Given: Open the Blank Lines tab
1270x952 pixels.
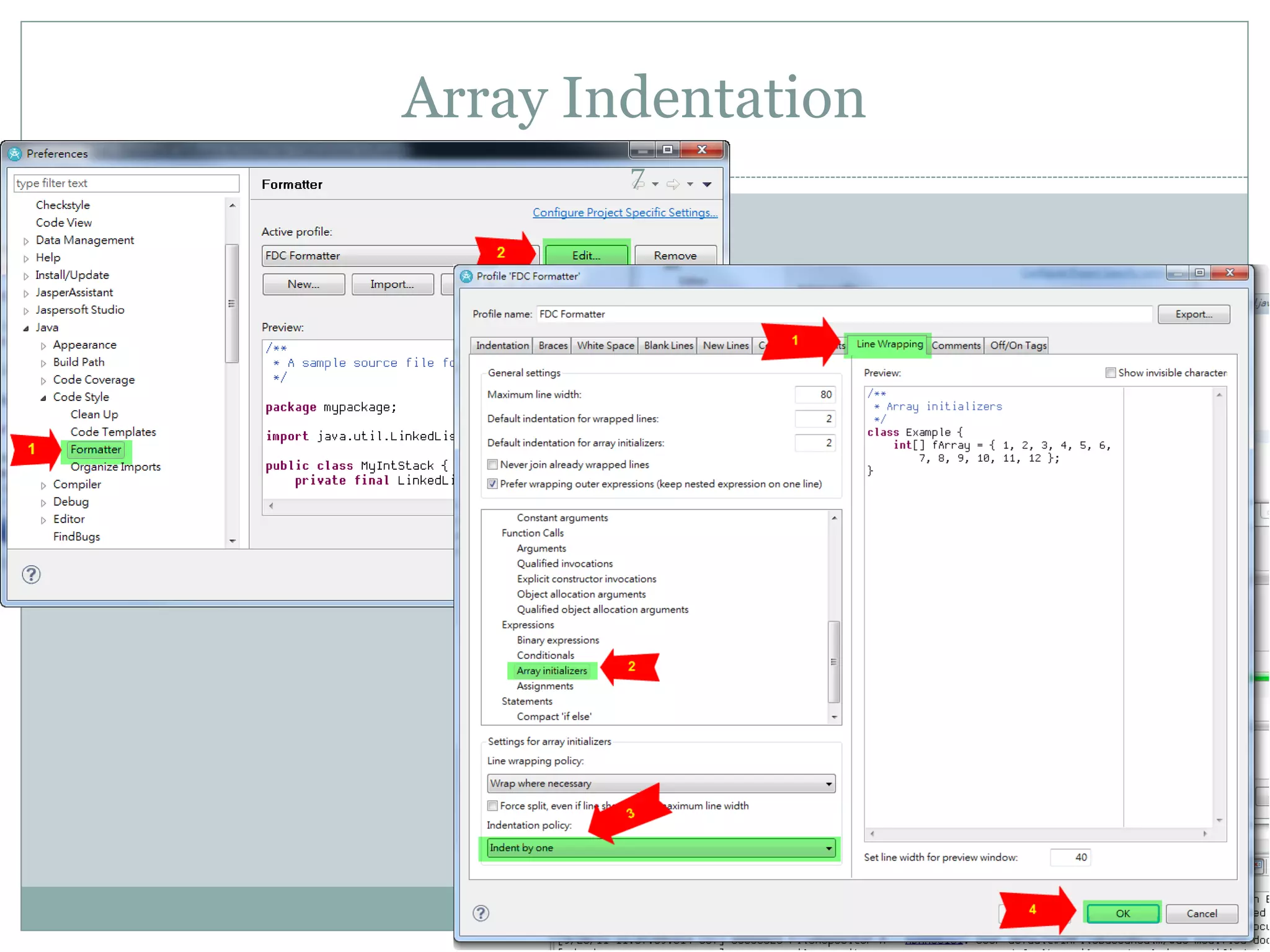Looking at the screenshot, I should (x=668, y=345).
